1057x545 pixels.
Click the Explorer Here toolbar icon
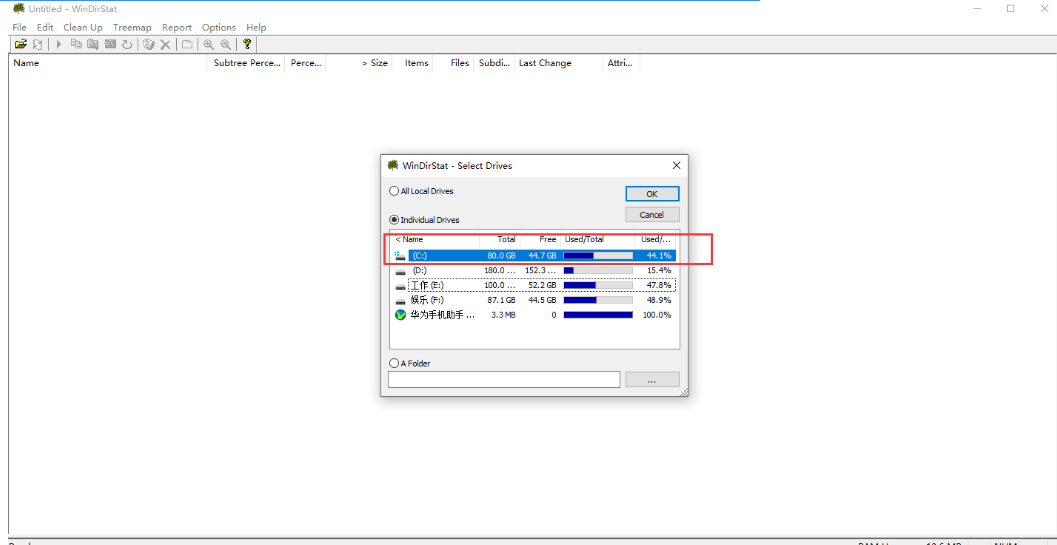pos(93,44)
